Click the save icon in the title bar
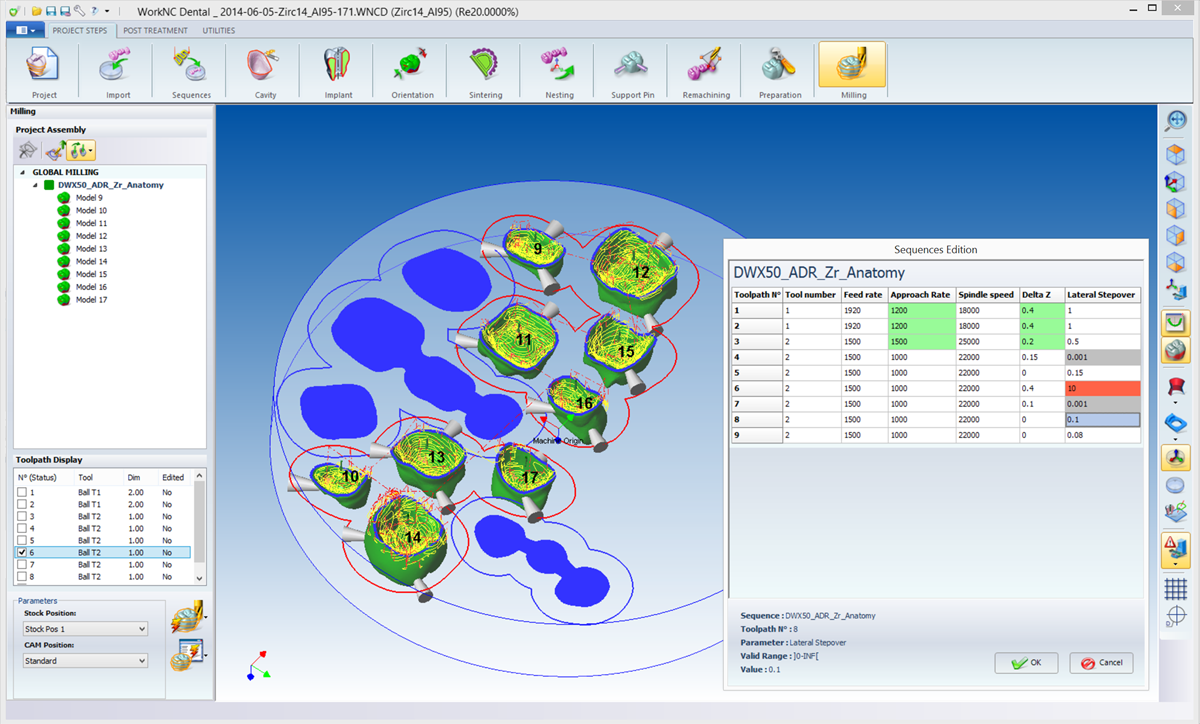The image size is (1200, 724). click(x=51, y=10)
